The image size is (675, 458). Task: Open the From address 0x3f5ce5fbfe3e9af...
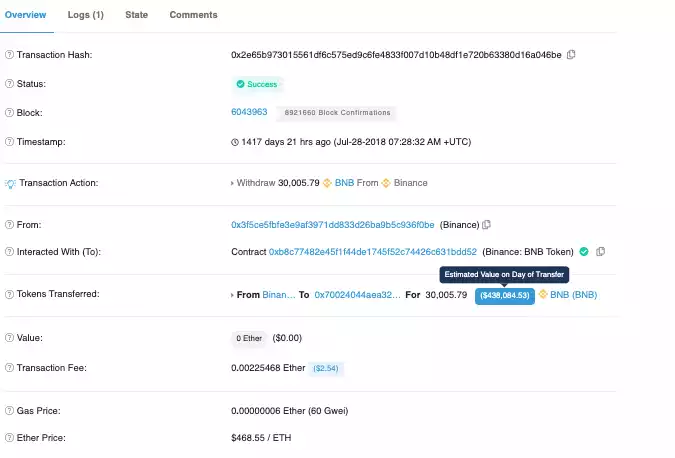333,225
